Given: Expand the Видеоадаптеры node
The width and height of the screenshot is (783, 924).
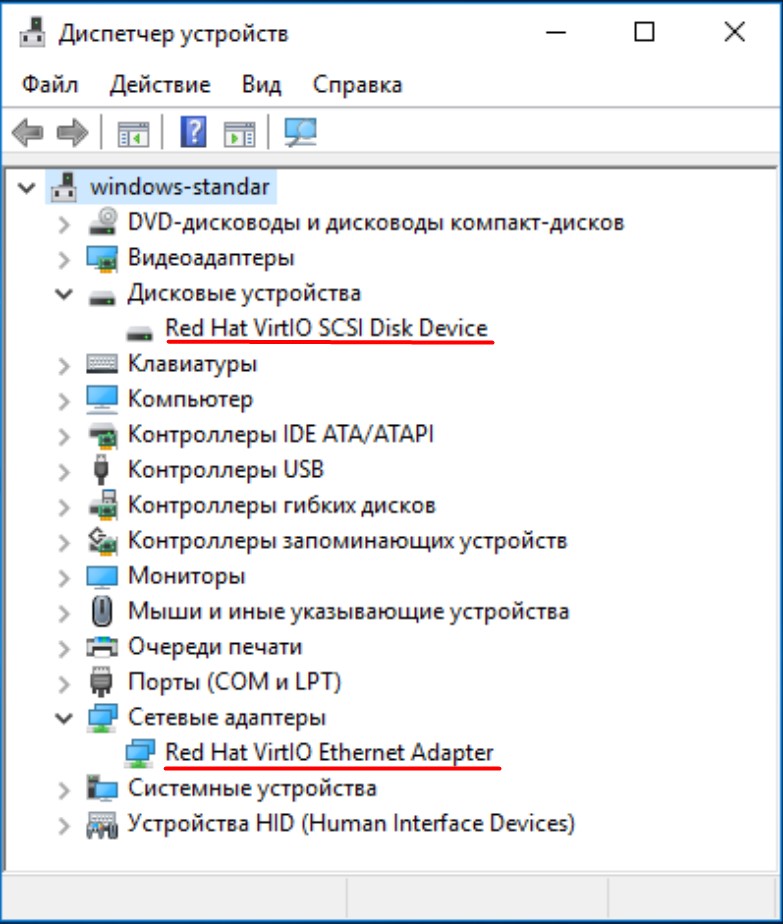Looking at the screenshot, I should point(64,259).
